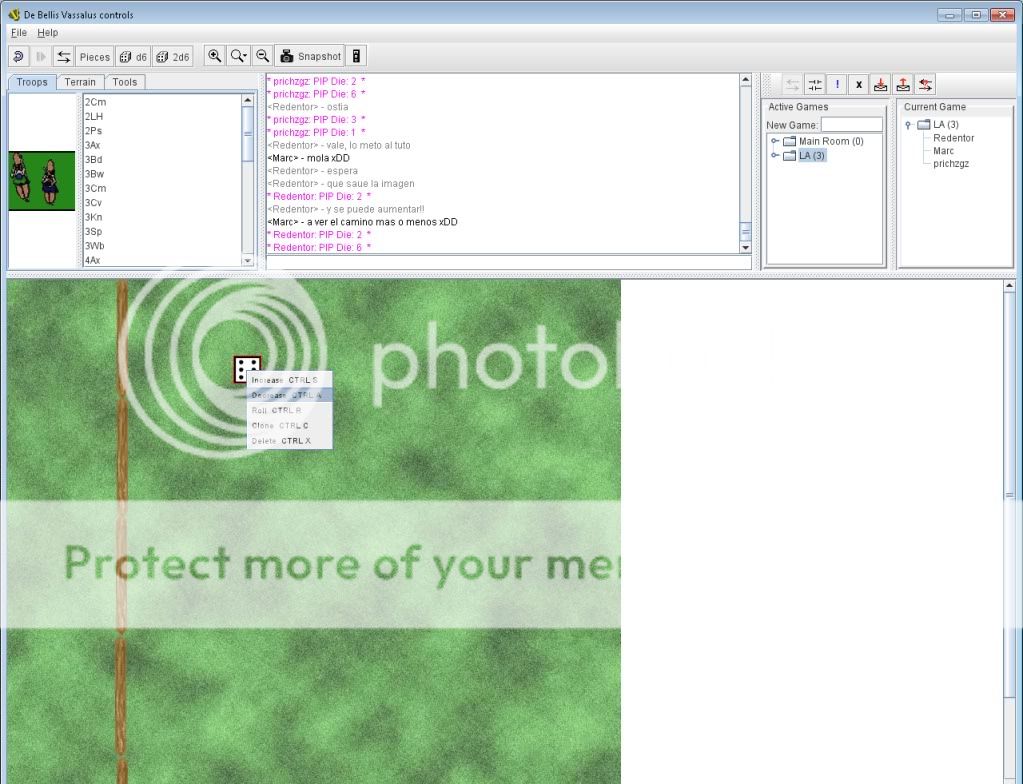Click the troops list scroll-up arrow
Viewport: 1023px width, 784px height.
point(247,100)
